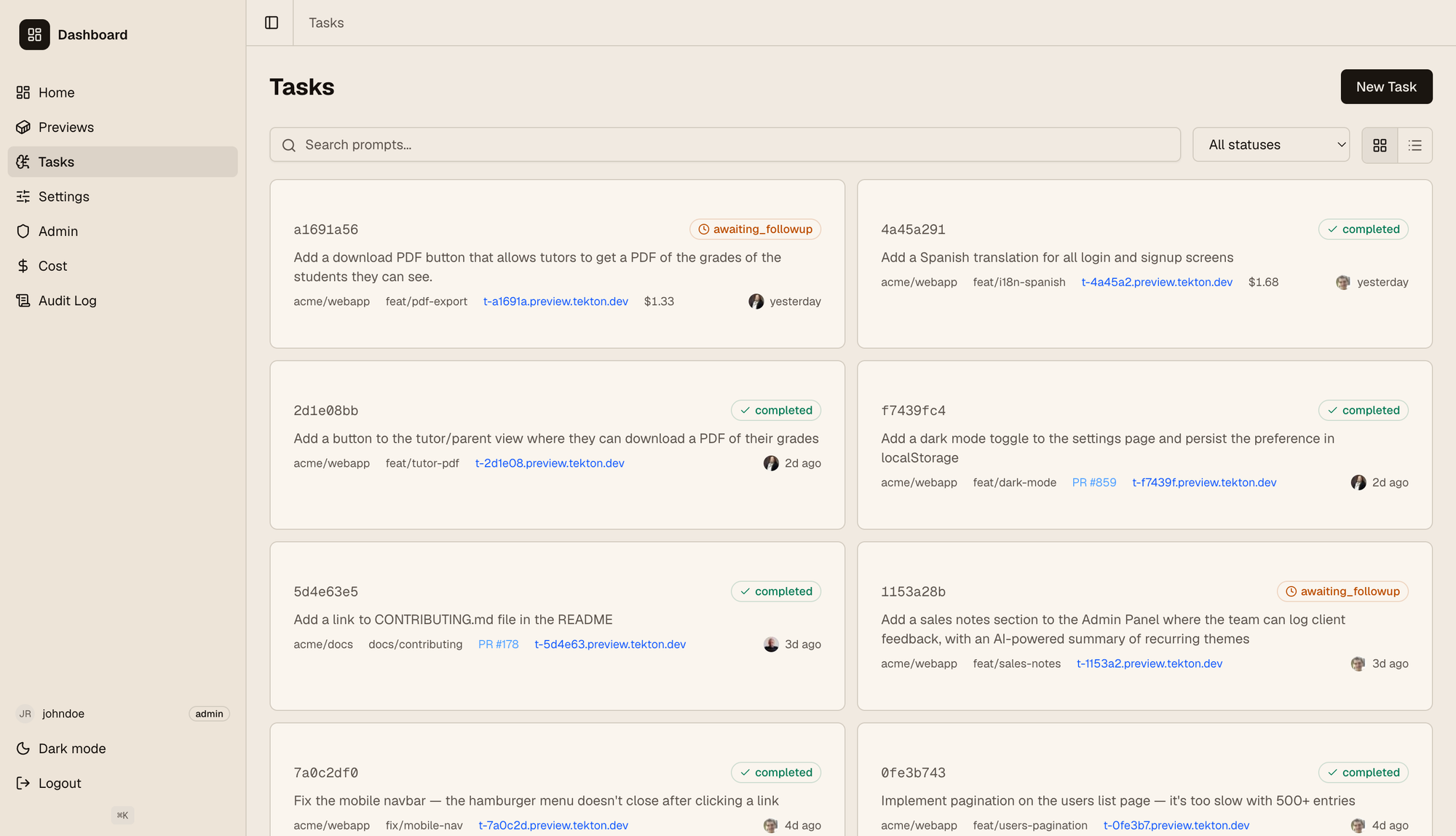Image resolution: width=1456 pixels, height=836 pixels.
Task: Open t-a1691a.preview.tekton.dev link
Action: 555,301
